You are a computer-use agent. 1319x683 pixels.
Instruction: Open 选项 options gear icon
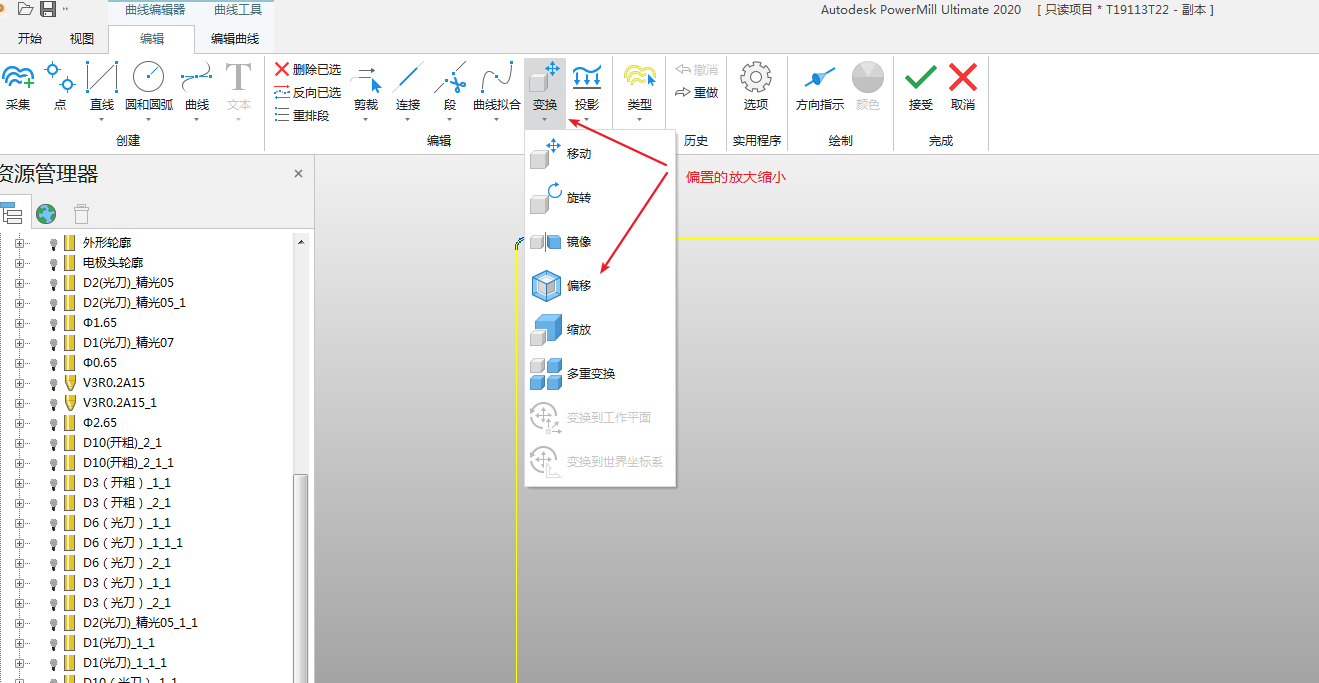point(756,78)
